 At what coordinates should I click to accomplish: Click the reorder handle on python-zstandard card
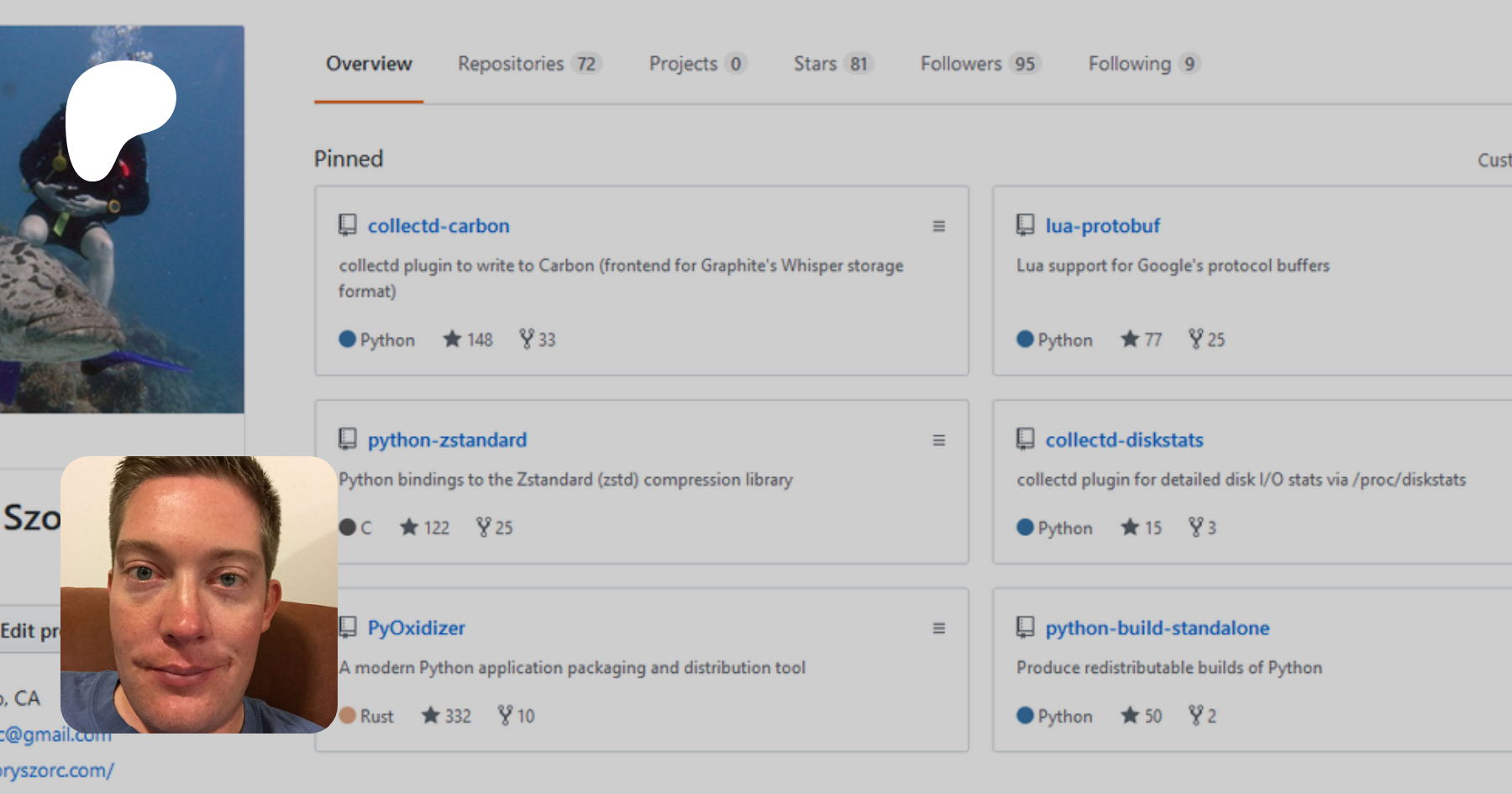[x=938, y=440]
